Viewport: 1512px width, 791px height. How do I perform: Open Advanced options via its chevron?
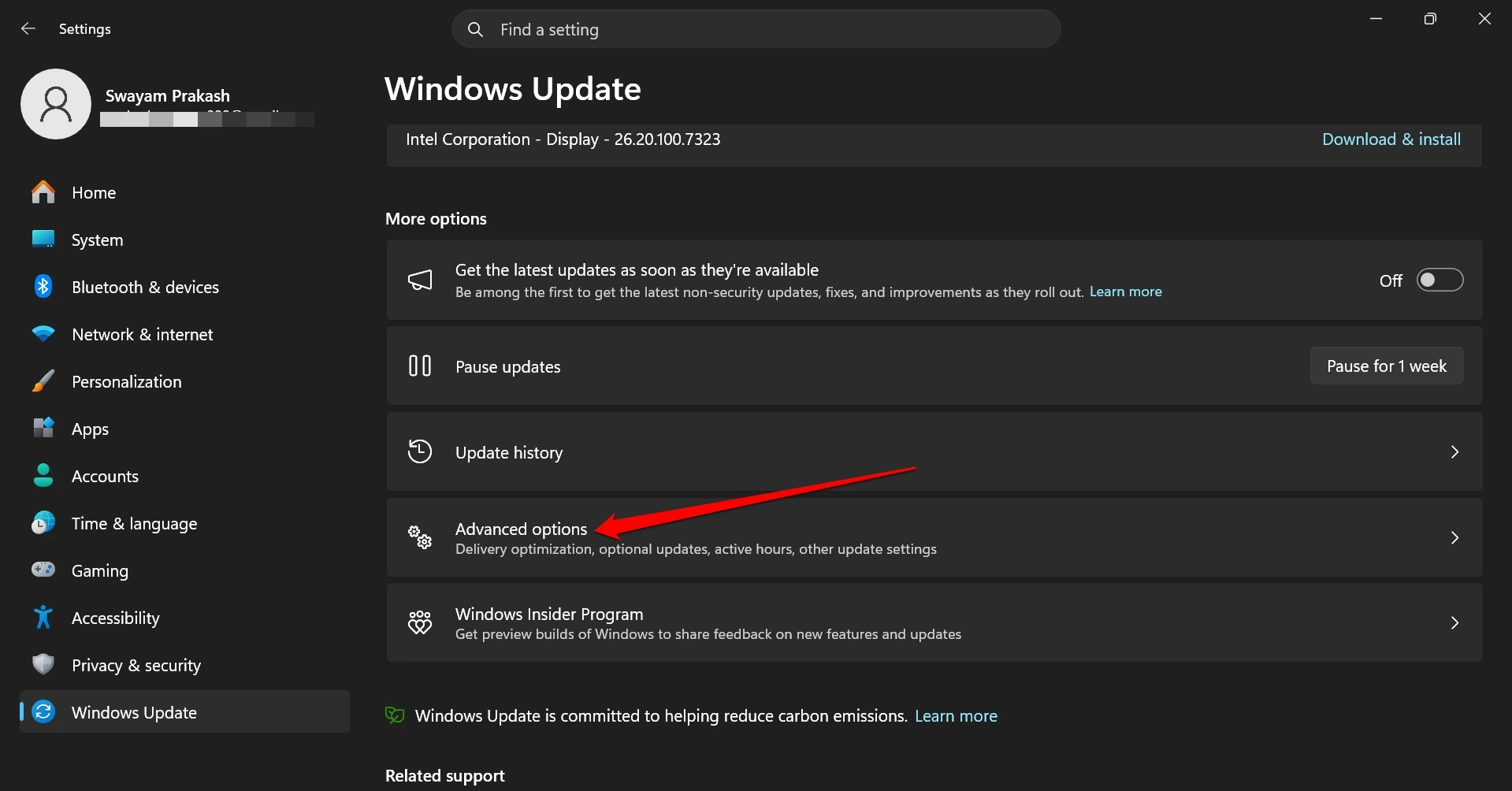pyautogui.click(x=1454, y=537)
